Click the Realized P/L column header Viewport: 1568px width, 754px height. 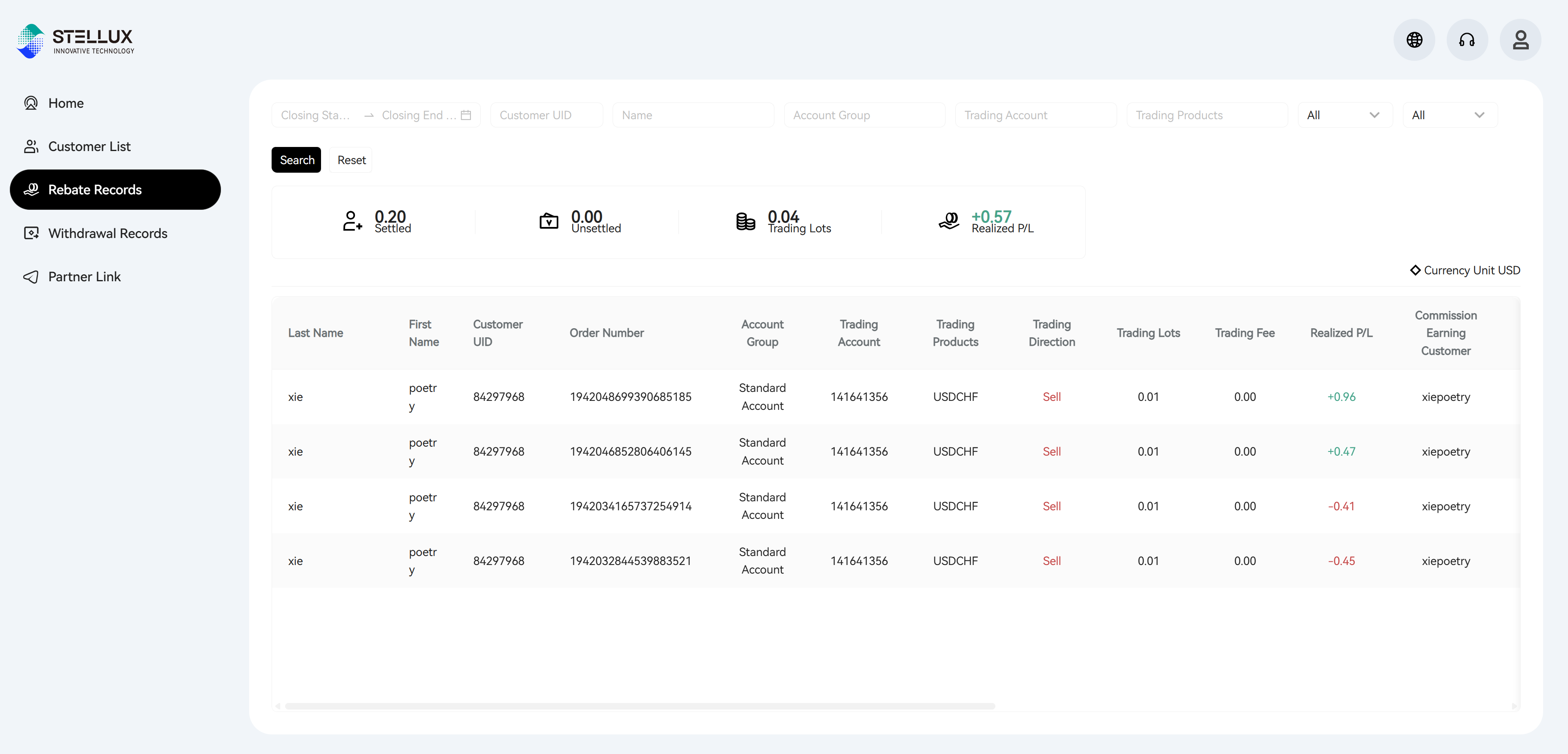coord(1341,333)
